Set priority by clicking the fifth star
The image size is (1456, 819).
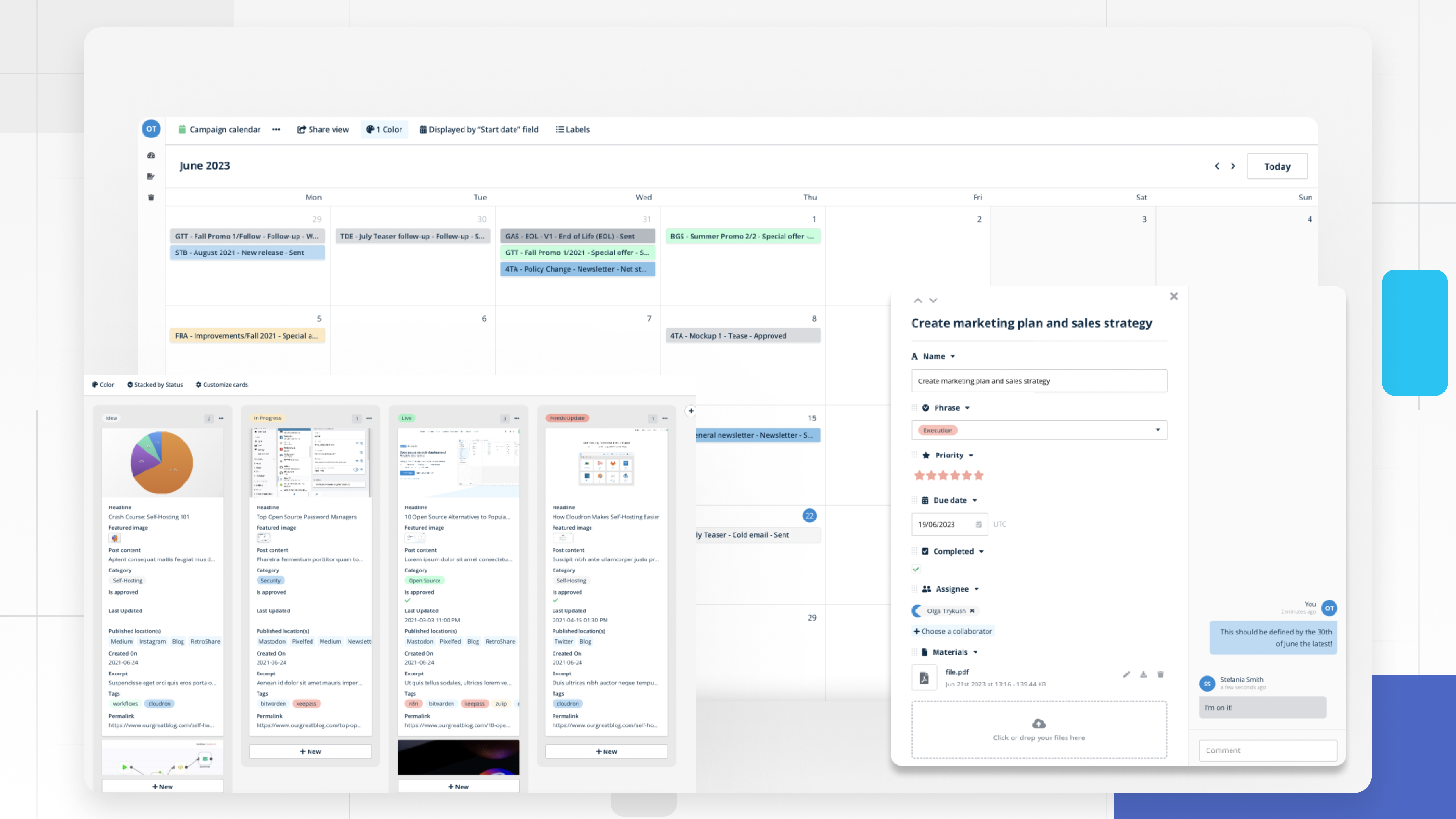[967, 475]
